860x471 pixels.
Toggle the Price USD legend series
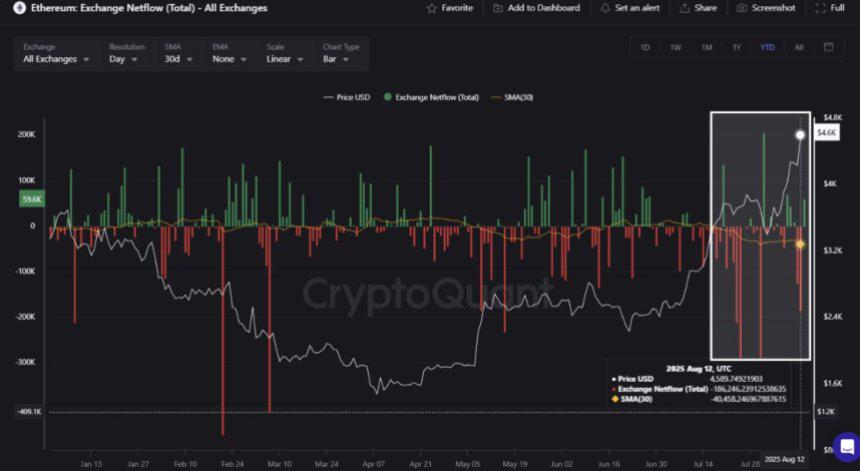coord(349,98)
